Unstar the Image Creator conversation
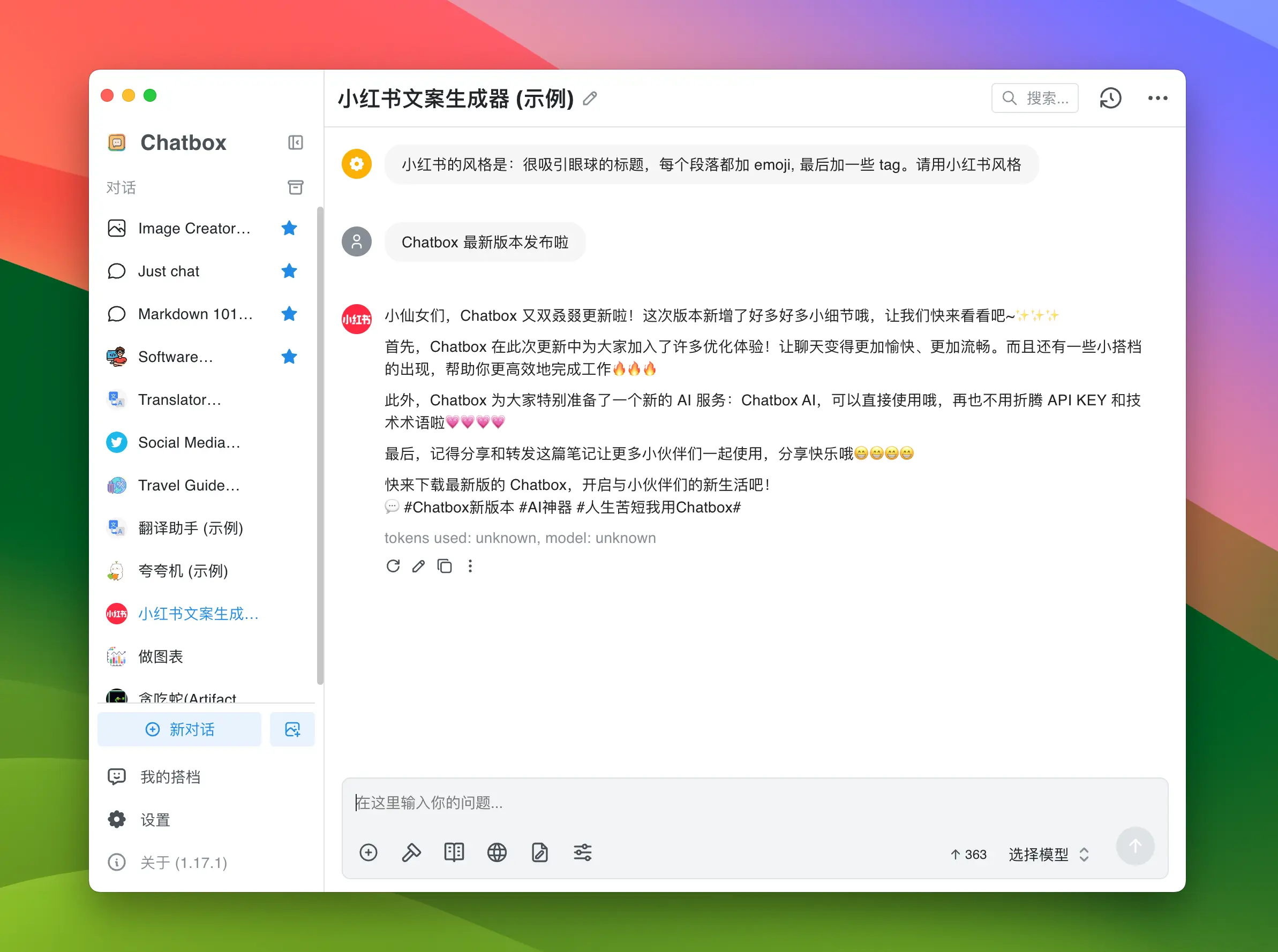 coord(289,228)
